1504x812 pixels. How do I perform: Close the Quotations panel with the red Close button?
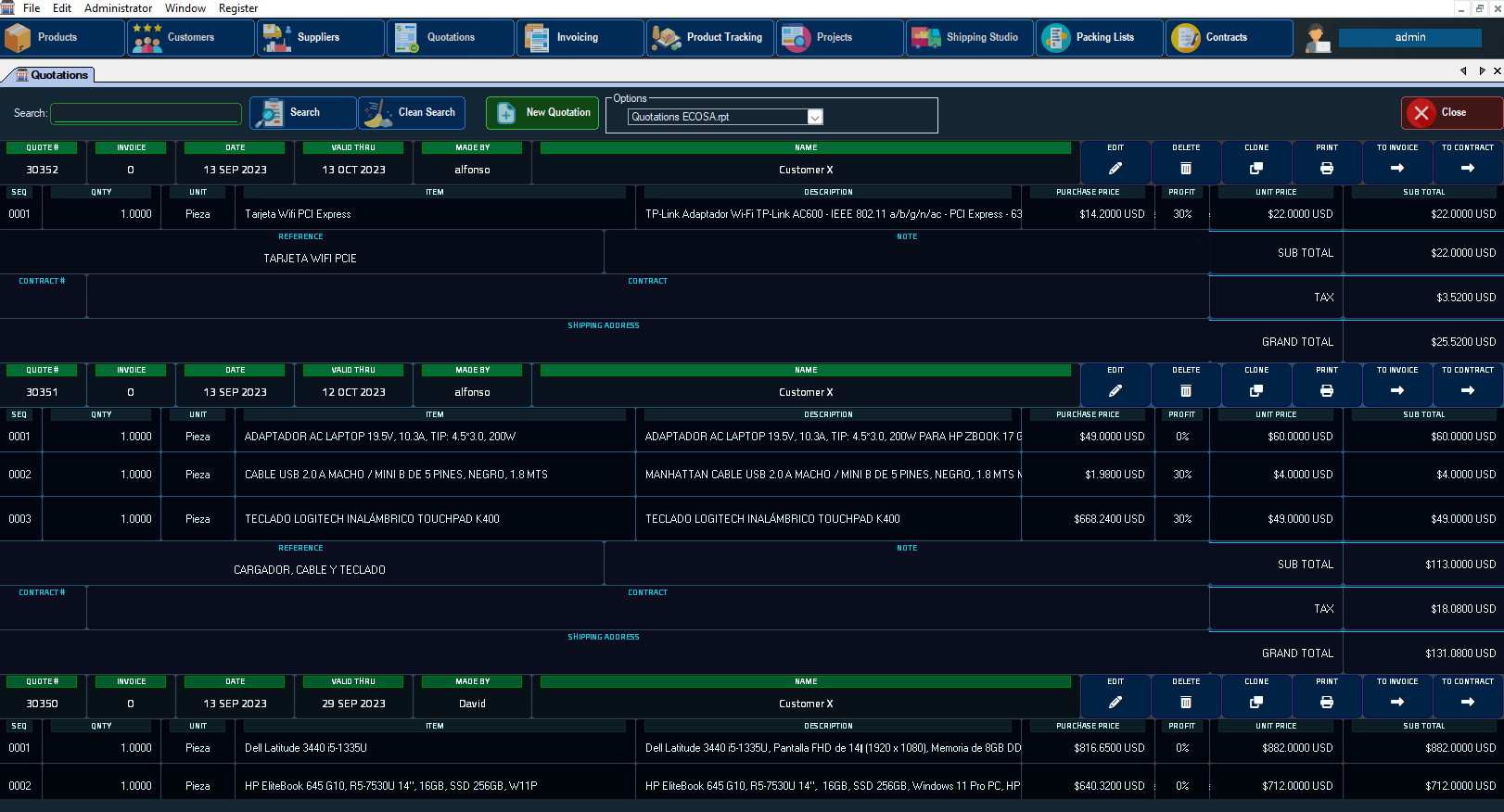tap(1450, 113)
